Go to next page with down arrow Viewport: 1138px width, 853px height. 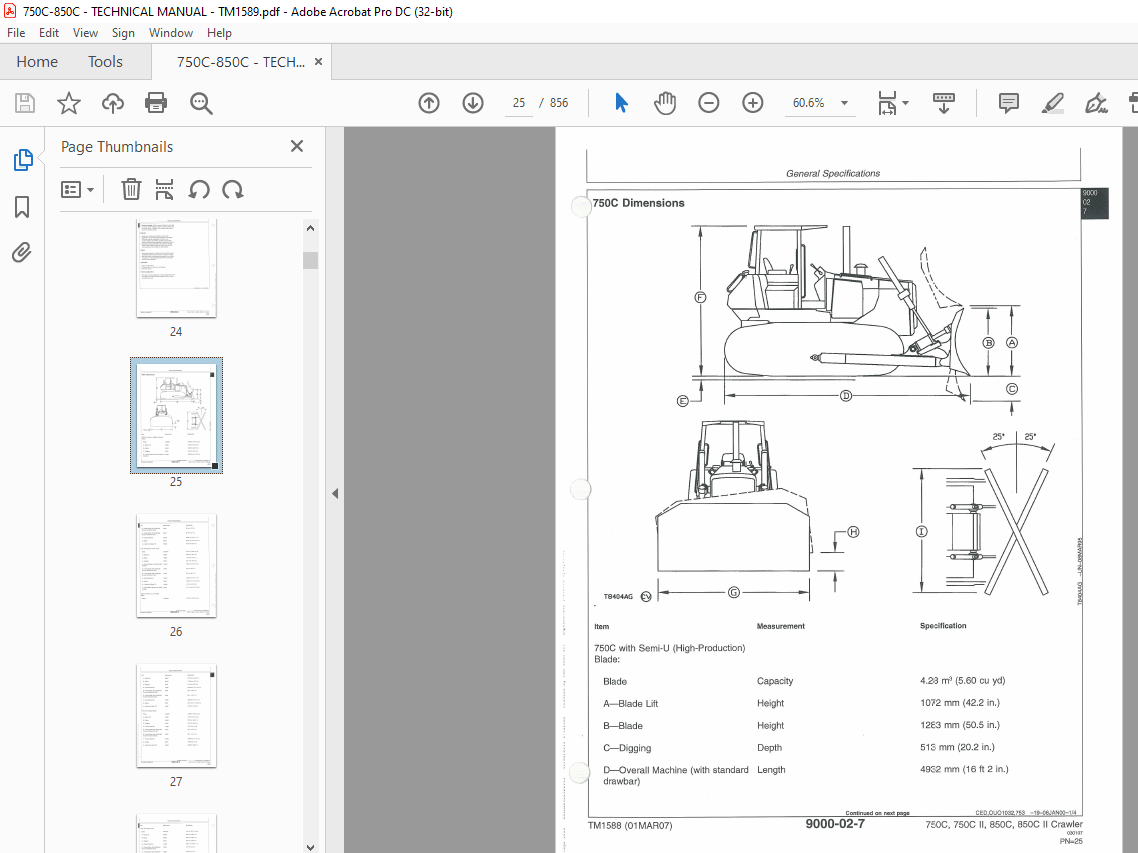coord(473,103)
